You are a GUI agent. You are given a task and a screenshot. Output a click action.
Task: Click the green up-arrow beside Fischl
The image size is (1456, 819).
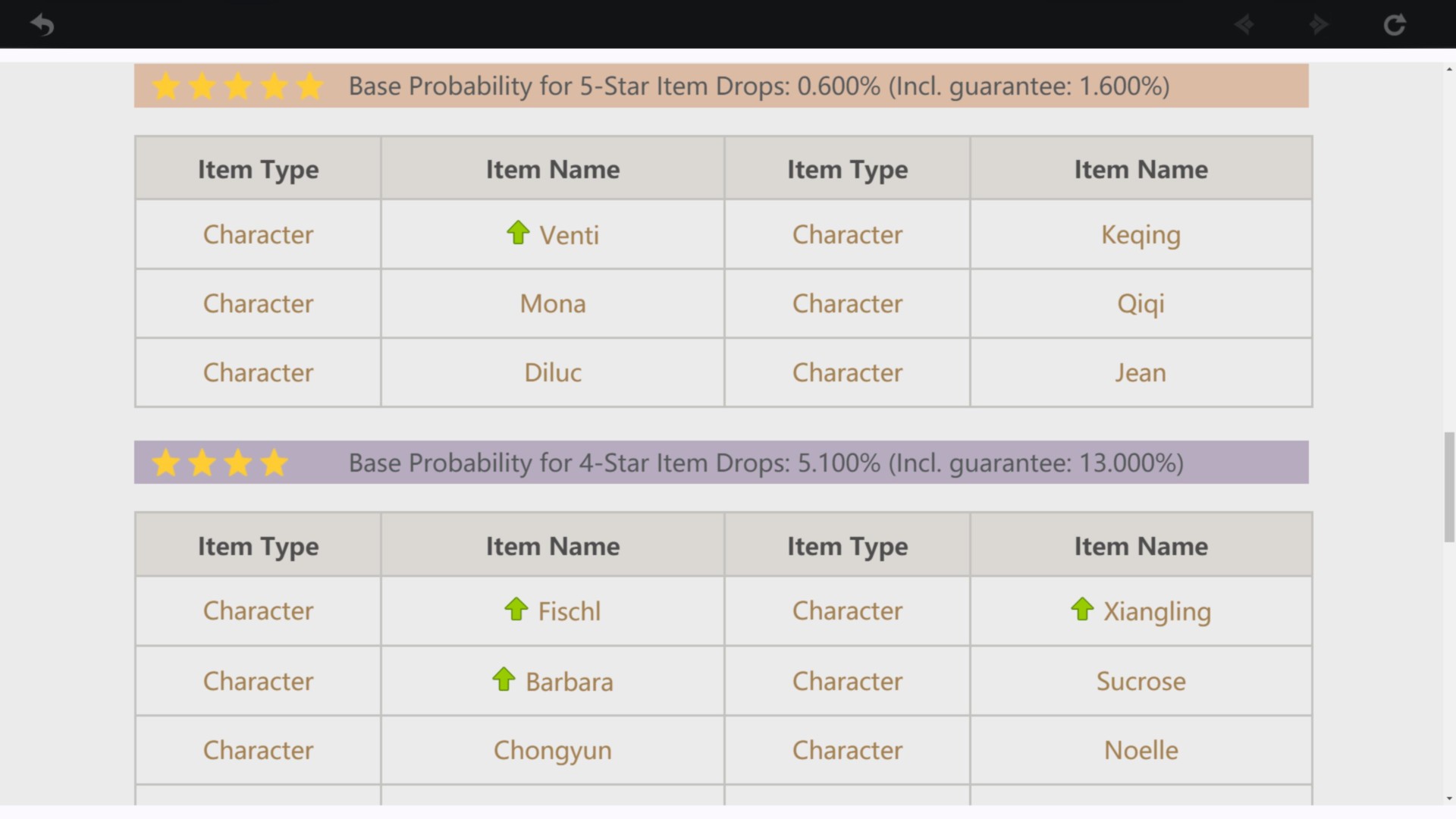pos(516,609)
